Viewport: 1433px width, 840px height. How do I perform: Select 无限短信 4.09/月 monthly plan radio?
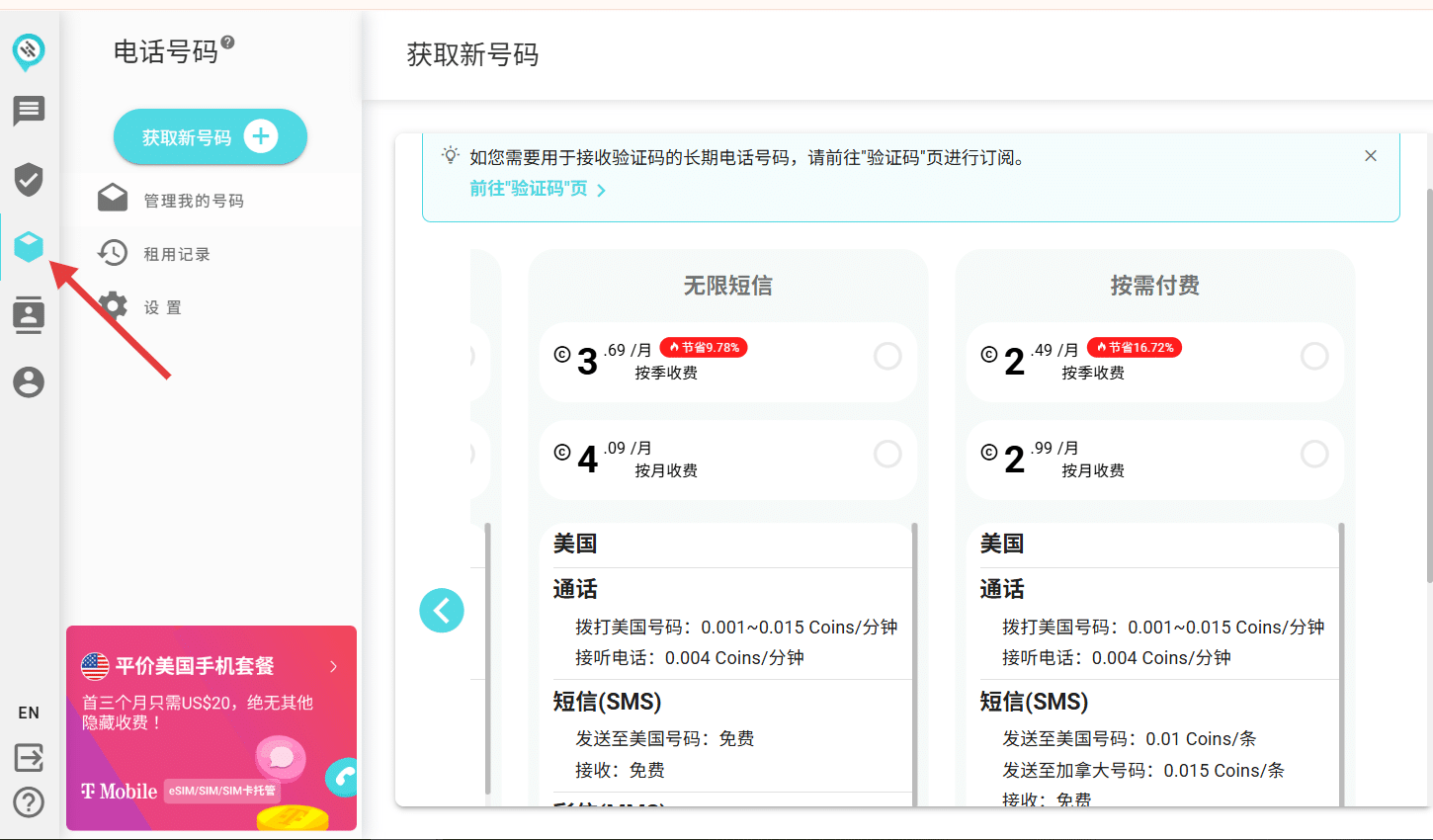887,454
